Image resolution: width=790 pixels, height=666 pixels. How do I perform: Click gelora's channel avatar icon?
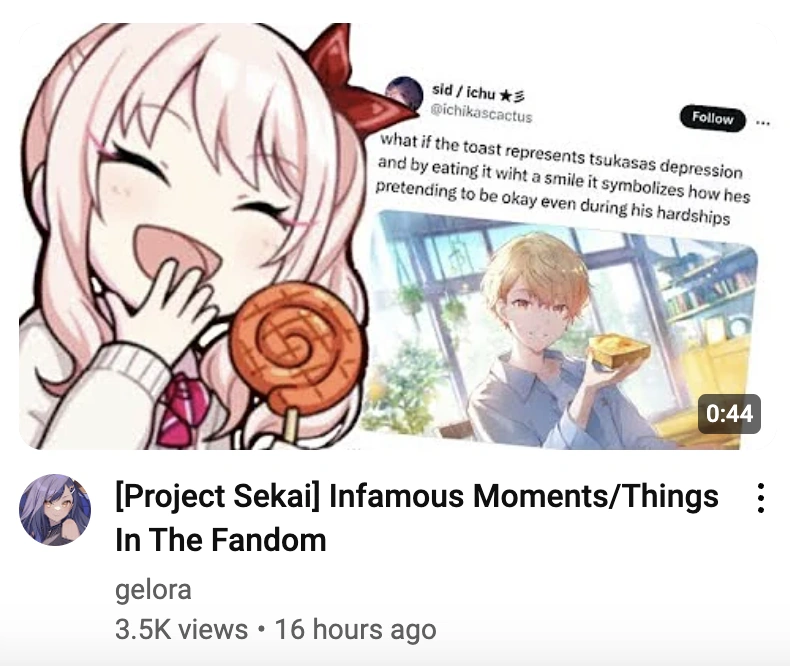pos(55,509)
